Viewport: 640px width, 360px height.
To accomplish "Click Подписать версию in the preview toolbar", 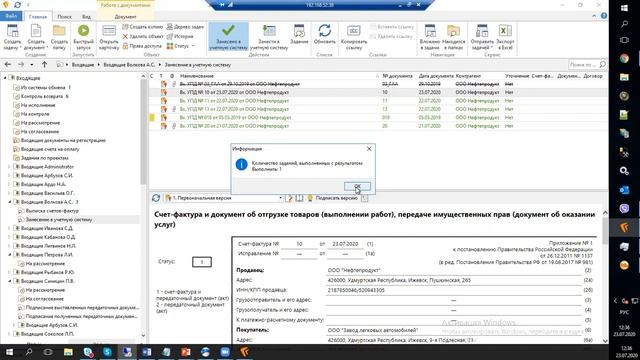I will click(x=332, y=198).
